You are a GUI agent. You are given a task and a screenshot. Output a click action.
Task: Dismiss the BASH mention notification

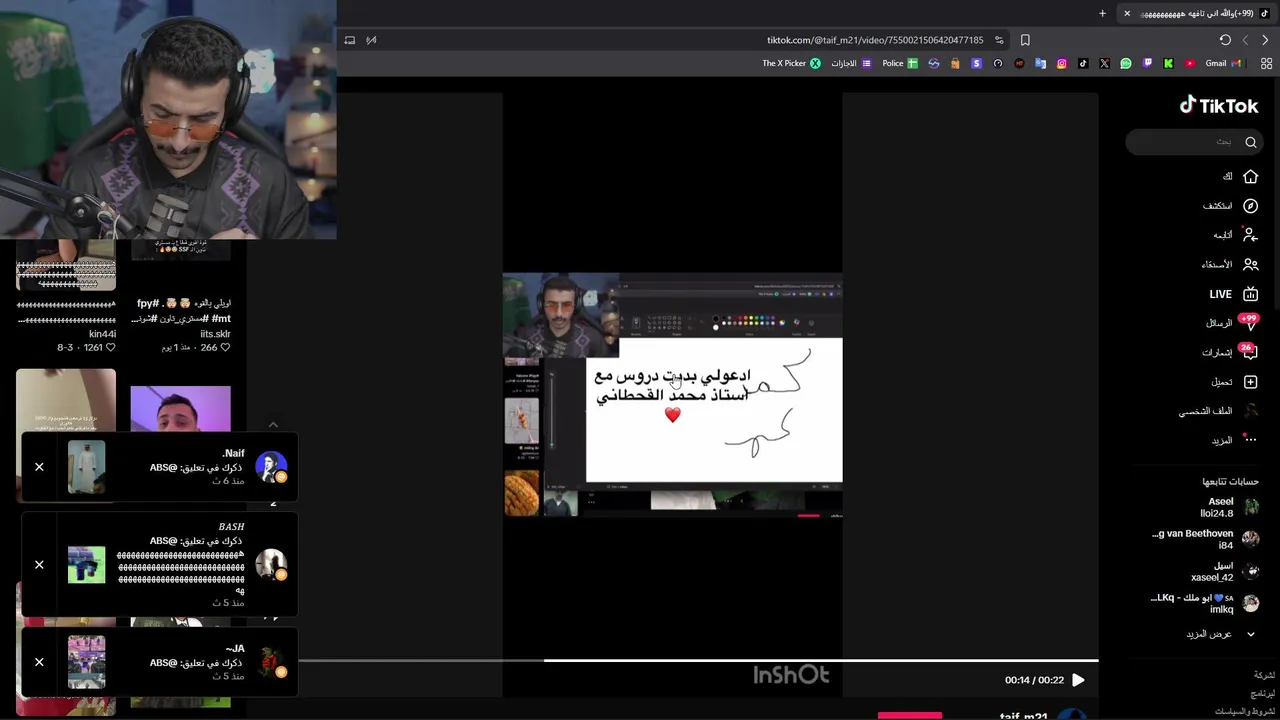coord(39,565)
